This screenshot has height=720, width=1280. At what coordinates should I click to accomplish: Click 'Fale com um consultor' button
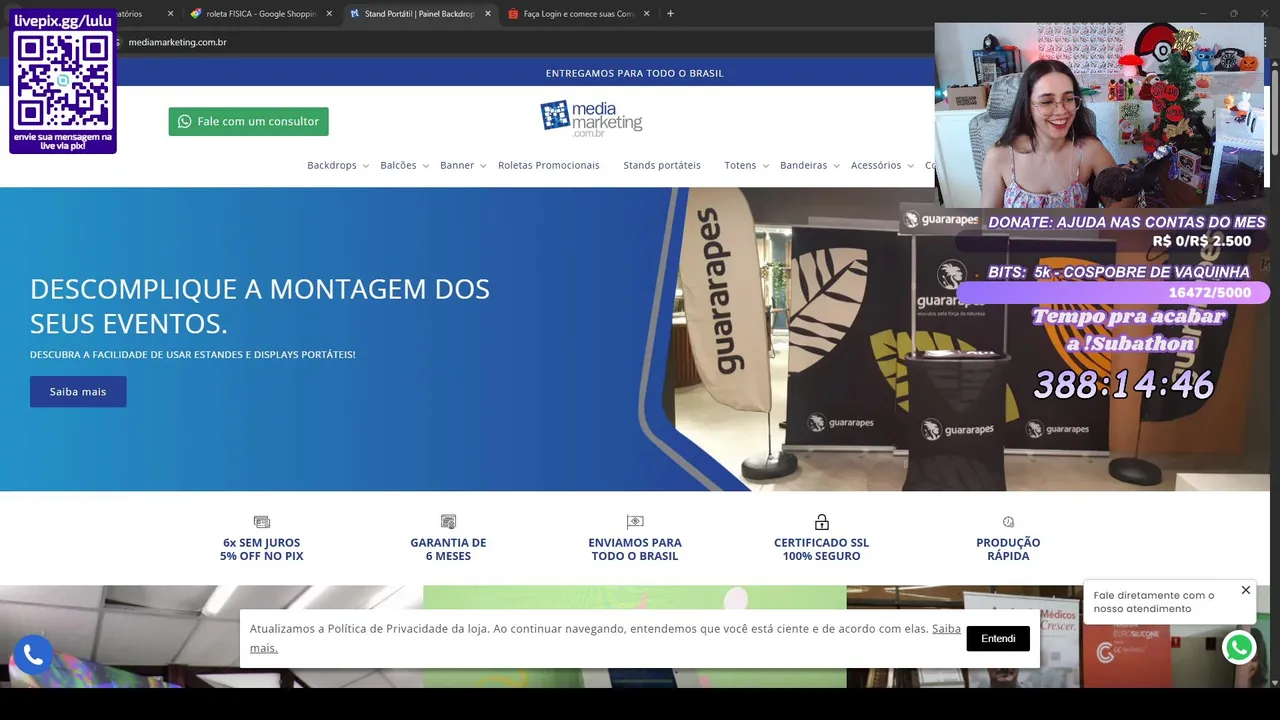248,121
